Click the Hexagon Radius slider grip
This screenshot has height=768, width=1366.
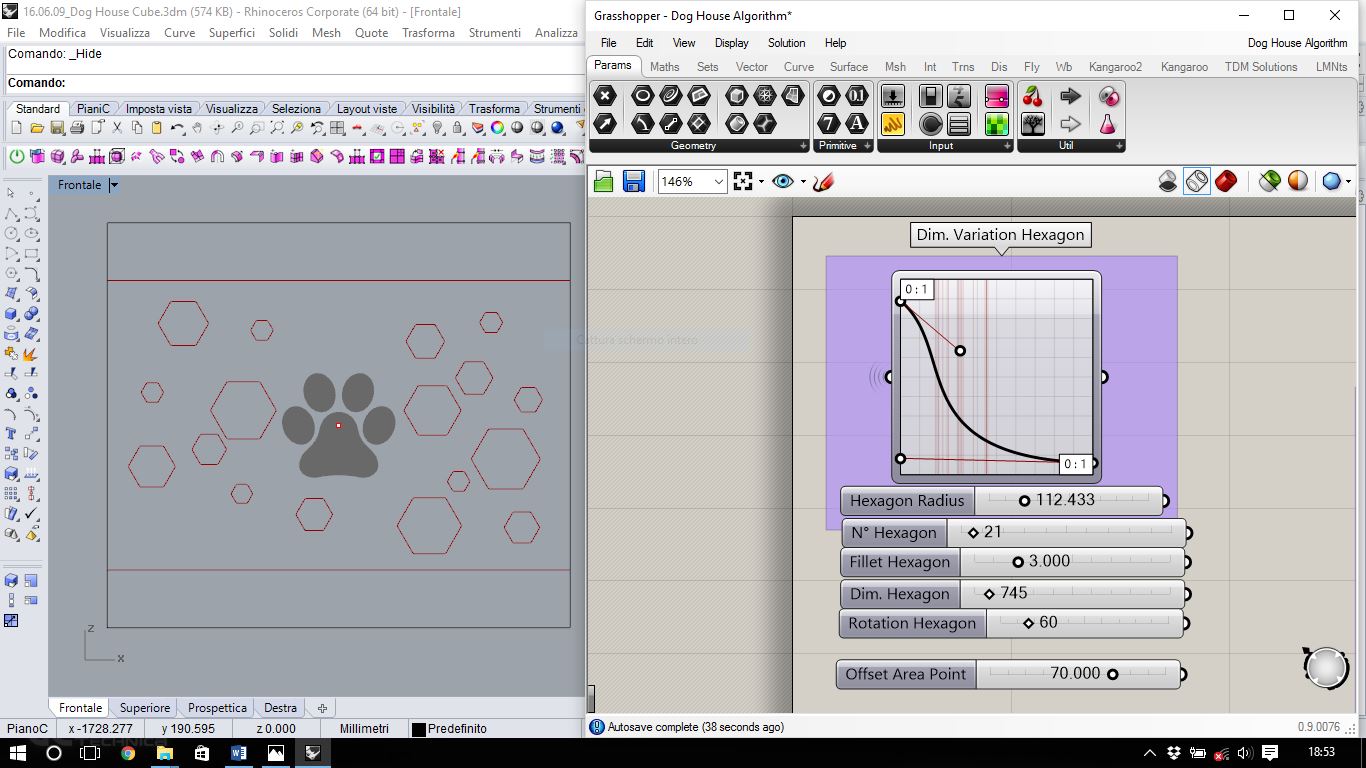(1024, 501)
